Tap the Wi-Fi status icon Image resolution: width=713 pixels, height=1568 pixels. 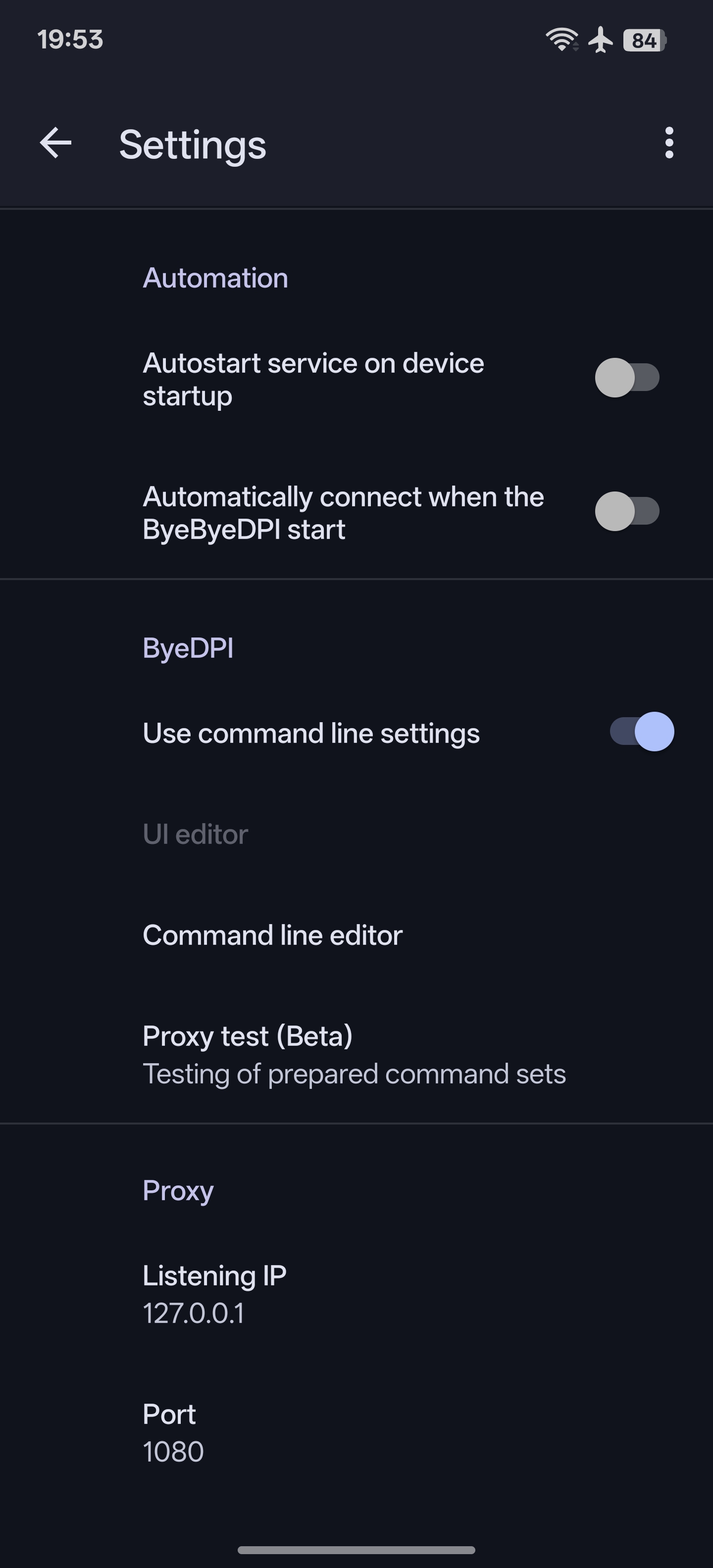561,40
